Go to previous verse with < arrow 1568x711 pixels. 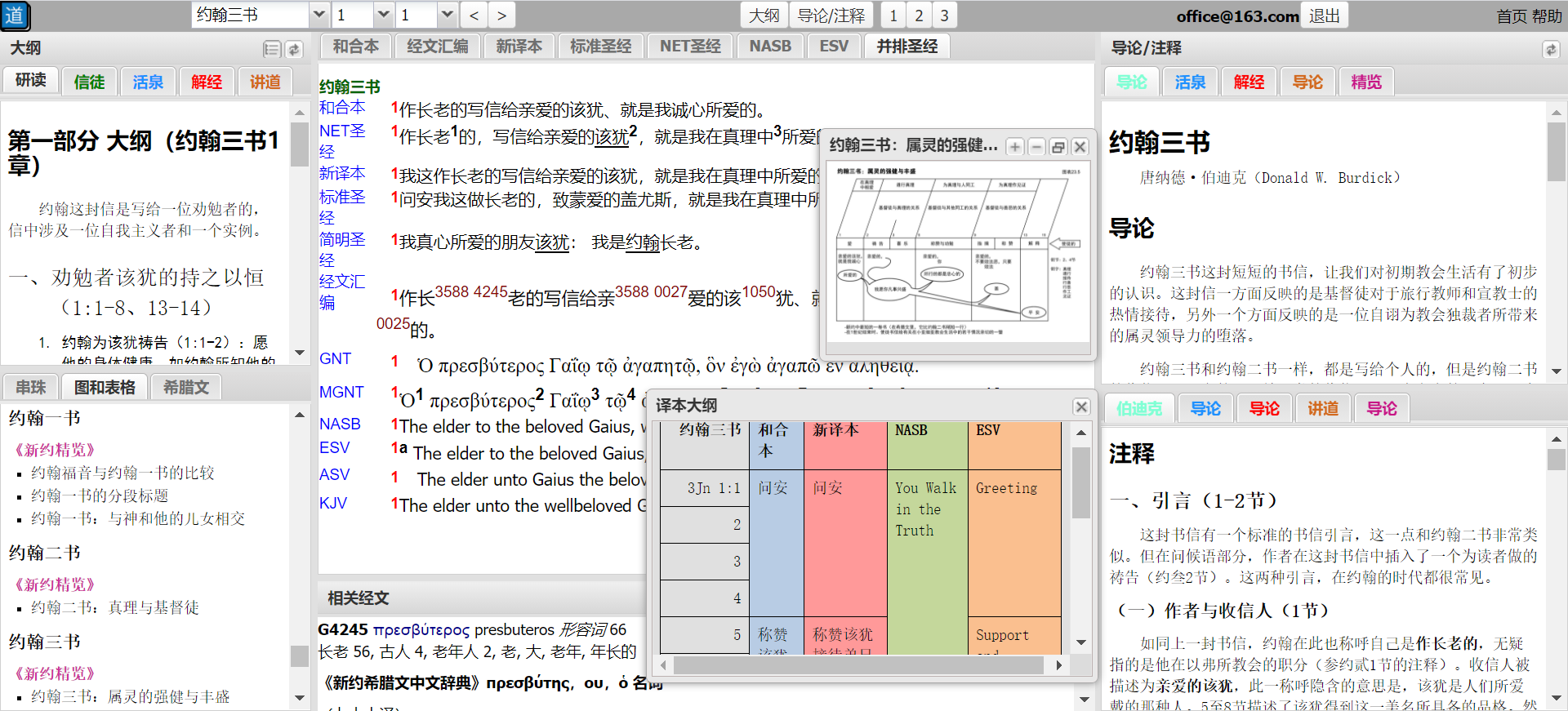(474, 16)
